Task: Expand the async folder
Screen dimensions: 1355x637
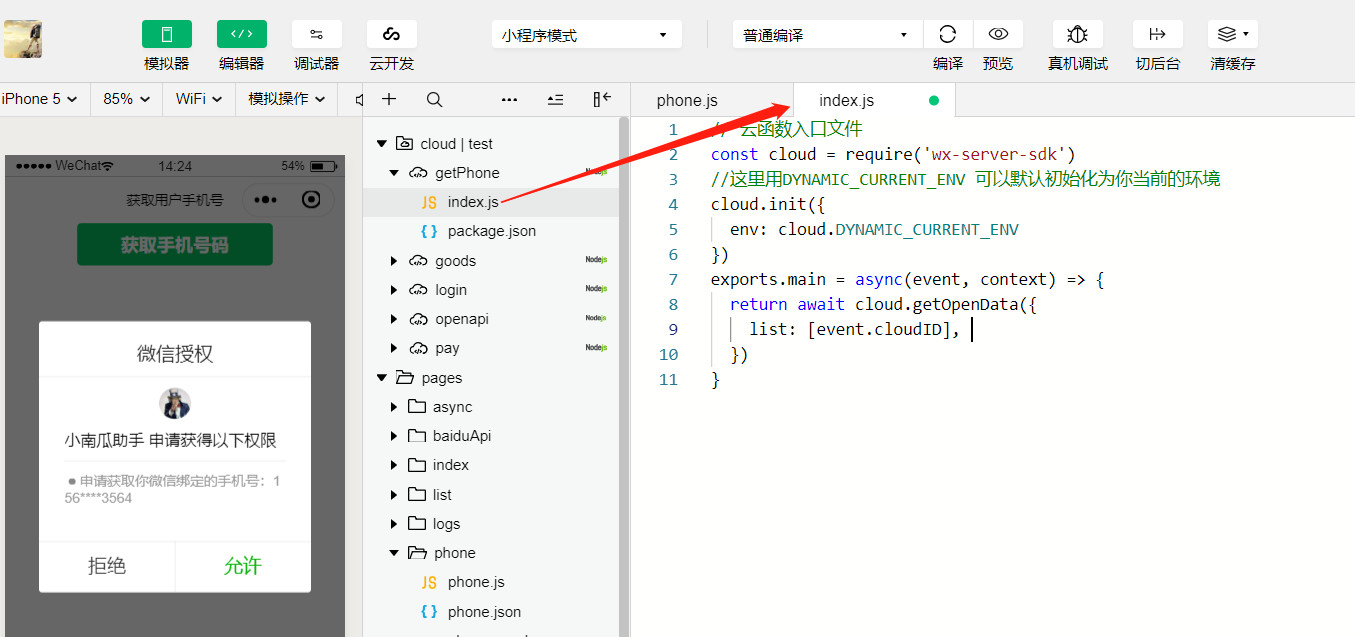Action: click(x=394, y=407)
